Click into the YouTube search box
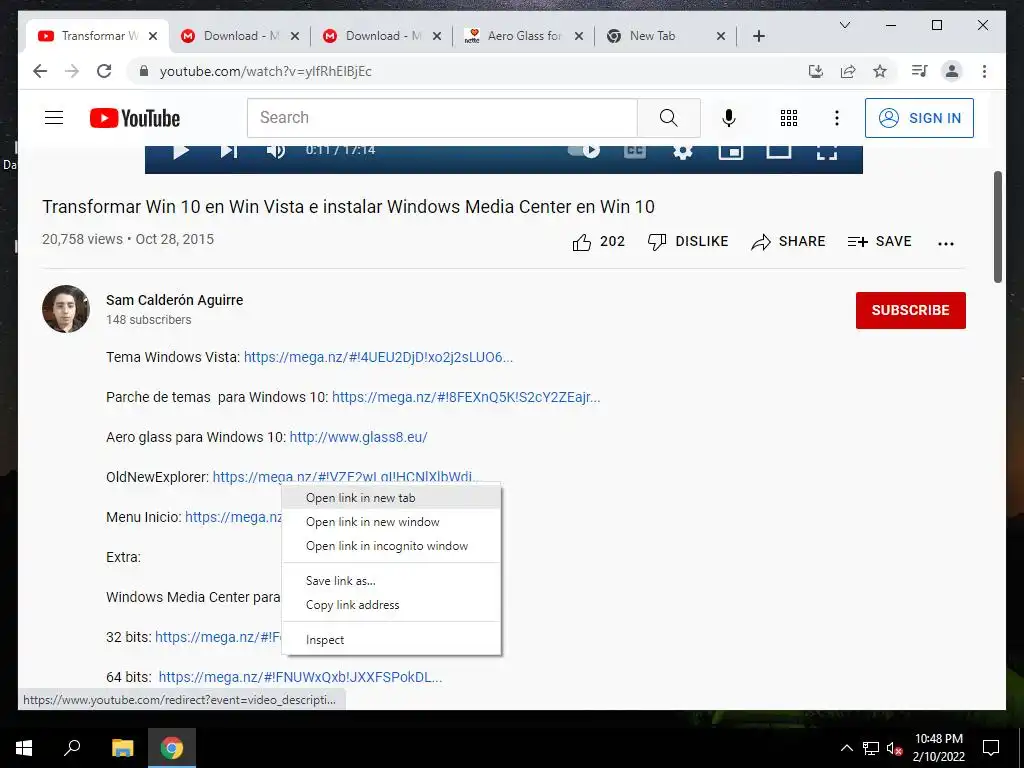The height and width of the screenshot is (768, 1024). click(442, 118)
